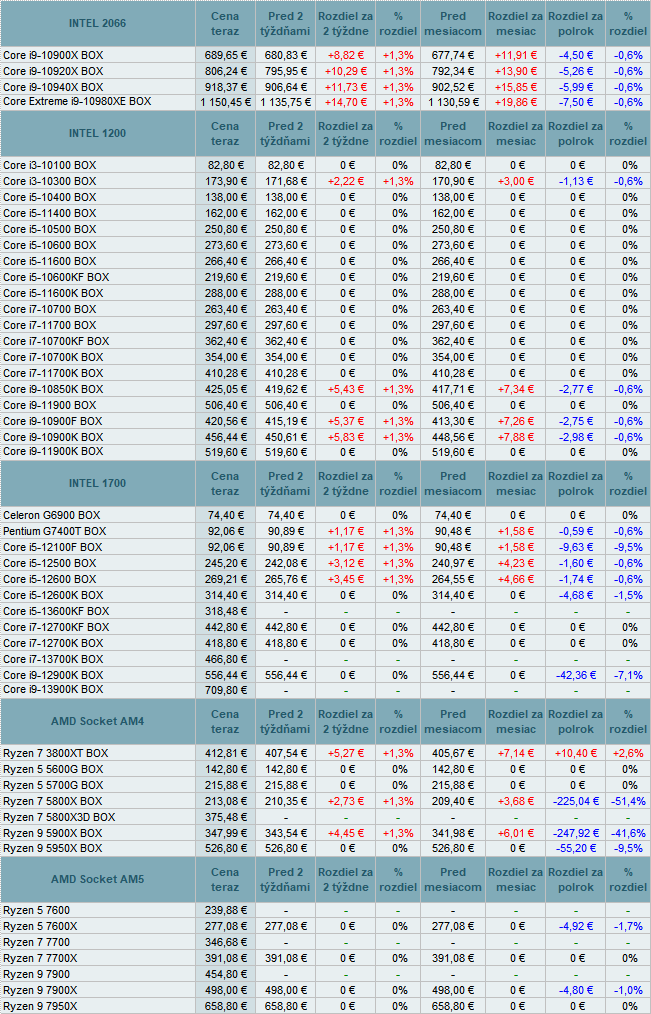The width and height of the screenshot is (651, 1014).
Task: Select Ryzen 9 7900 row name
Action: [x=36, y=975]
